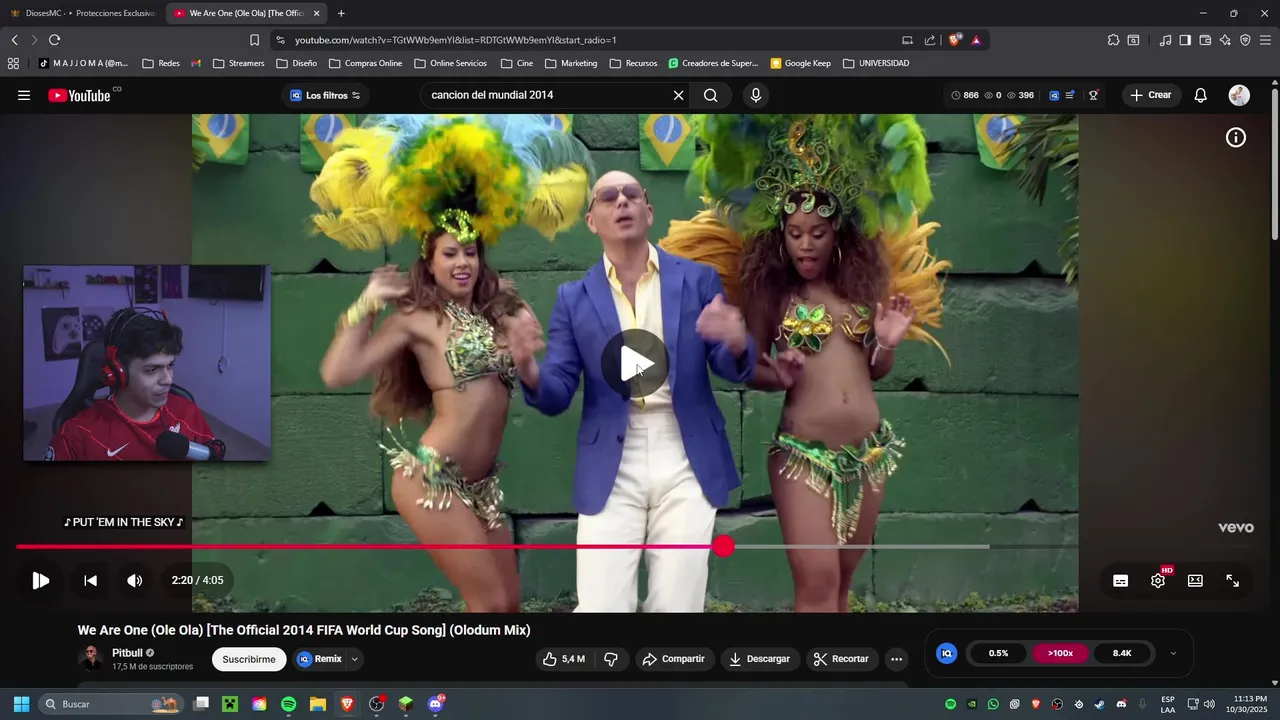Open Spotify from the taskbar
Screen dimensions: 1280x720
click(288, 704)
